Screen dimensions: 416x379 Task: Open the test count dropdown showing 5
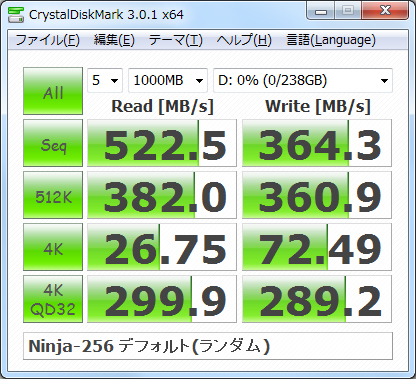(105, 80)
